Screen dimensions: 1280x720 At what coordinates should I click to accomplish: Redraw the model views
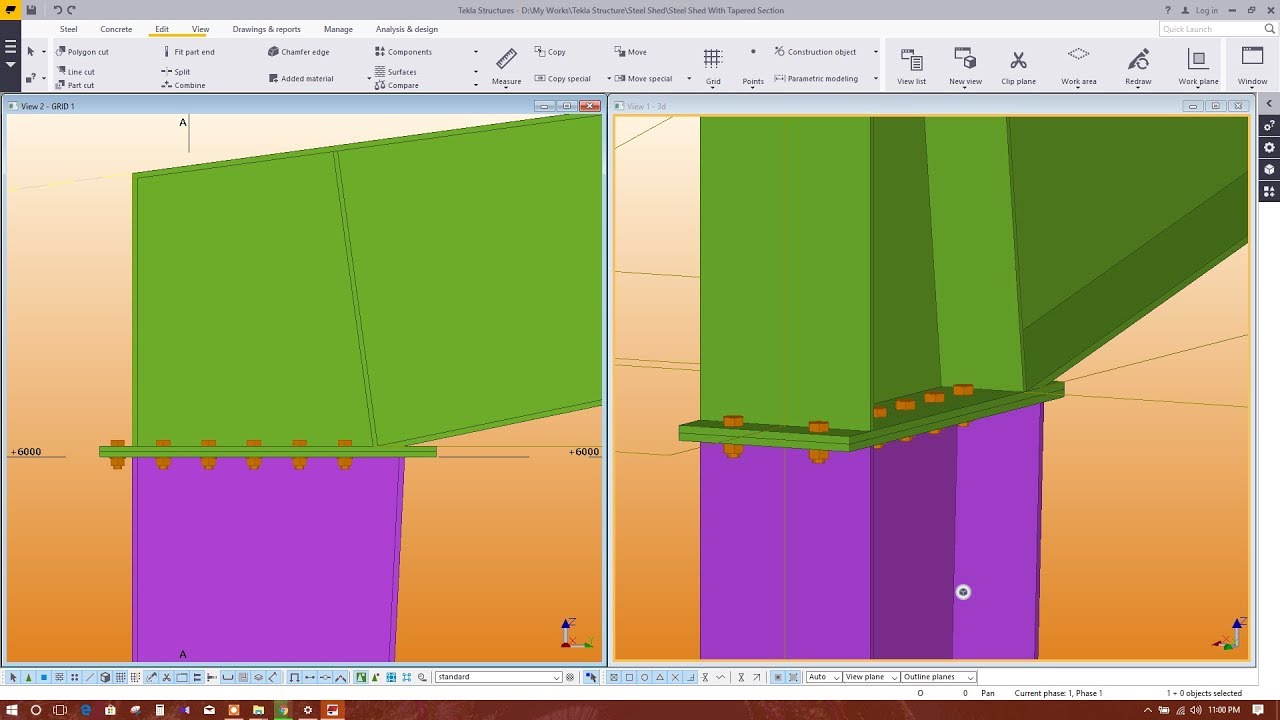pyautogui.click(x=1138, y=63)
